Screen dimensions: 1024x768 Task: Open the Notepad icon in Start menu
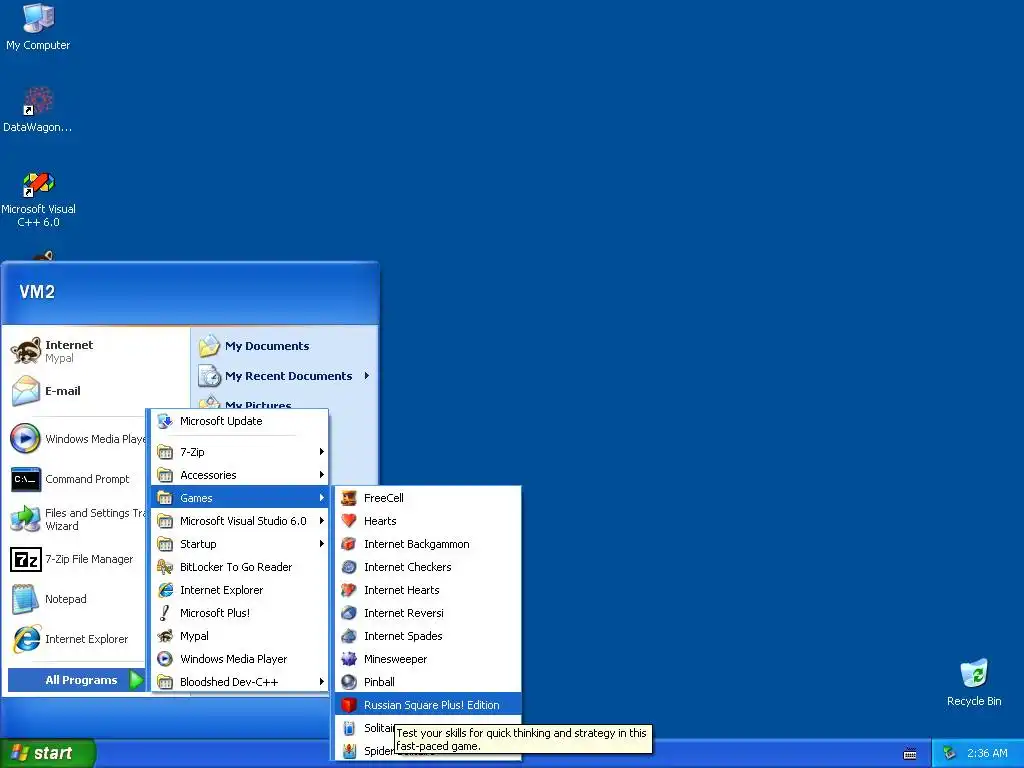click(26, 599)
